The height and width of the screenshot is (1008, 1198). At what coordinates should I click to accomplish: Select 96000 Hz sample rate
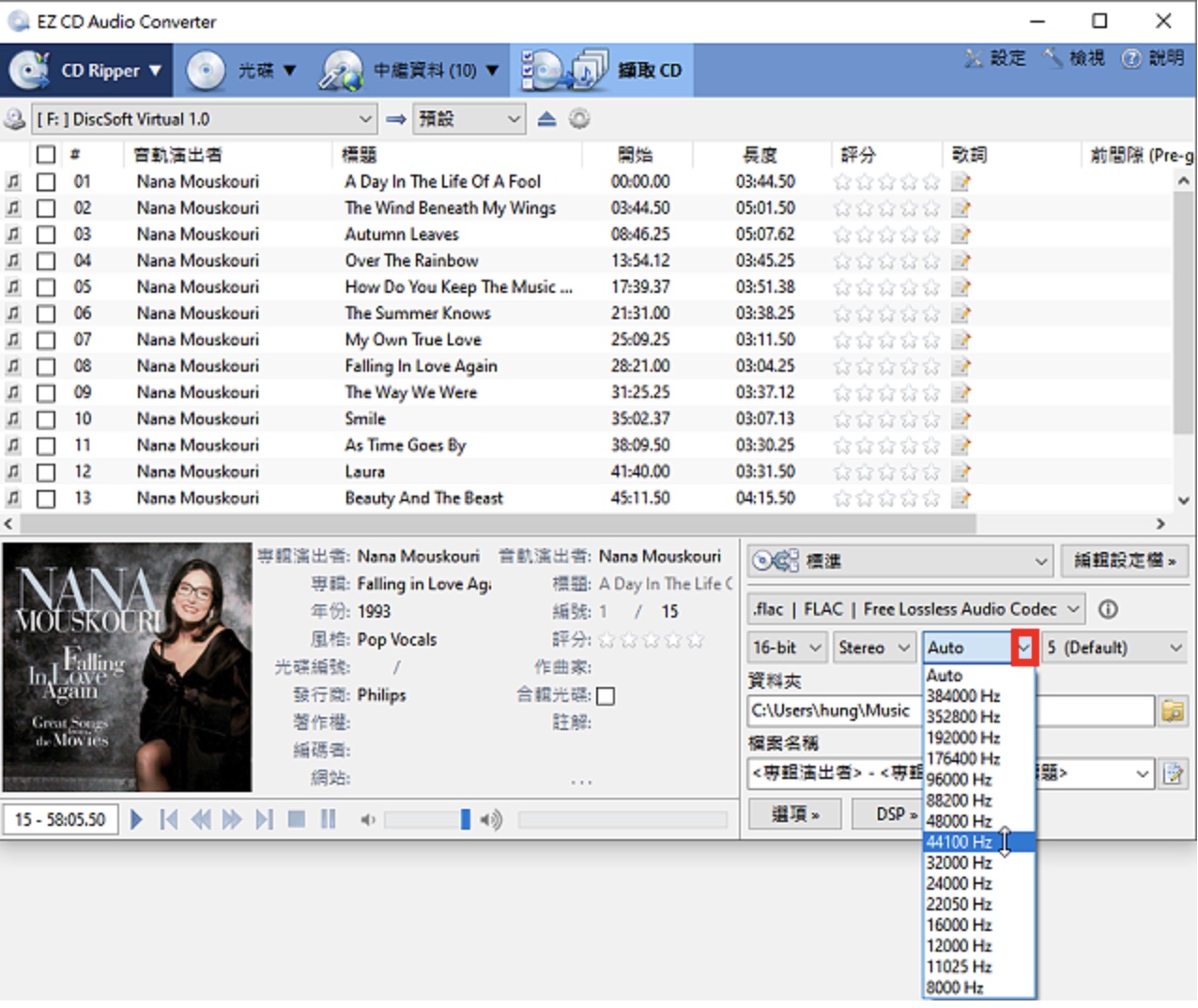(980, 780)
